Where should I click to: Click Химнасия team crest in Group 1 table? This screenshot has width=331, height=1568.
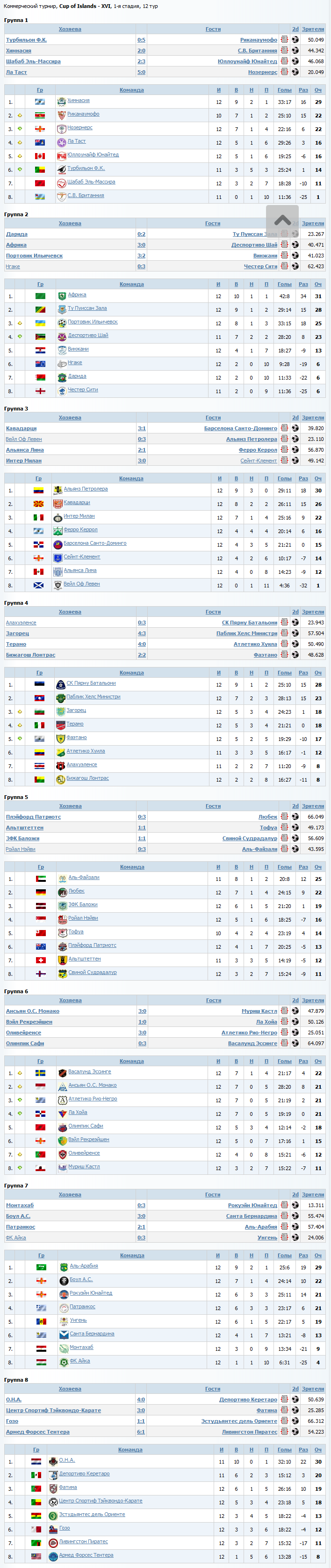point(61,102)
